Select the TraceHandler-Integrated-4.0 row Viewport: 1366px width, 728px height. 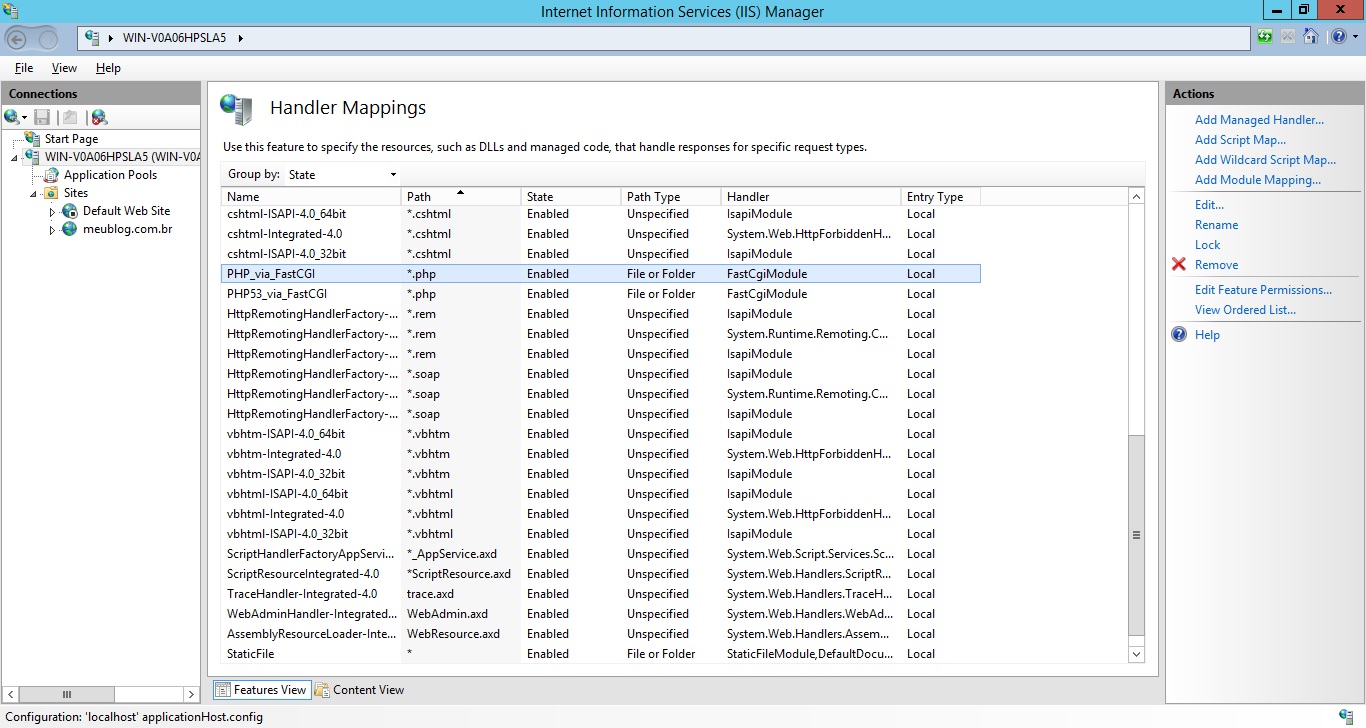coord(601,594)
